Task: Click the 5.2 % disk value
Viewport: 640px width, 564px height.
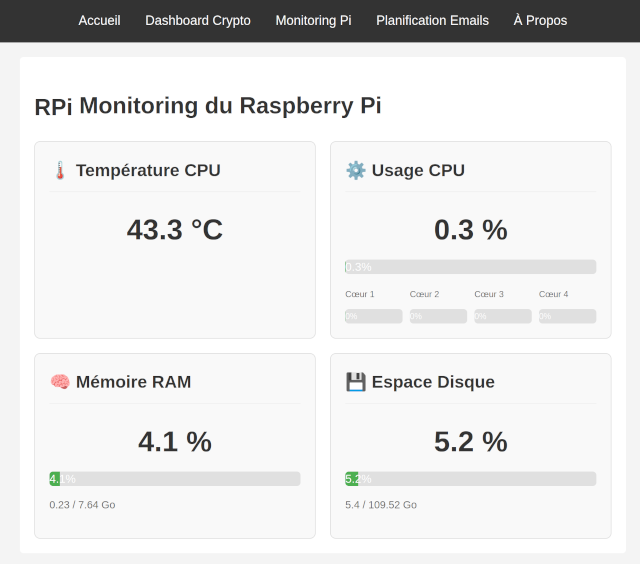Action: click(x=471, y=442)
